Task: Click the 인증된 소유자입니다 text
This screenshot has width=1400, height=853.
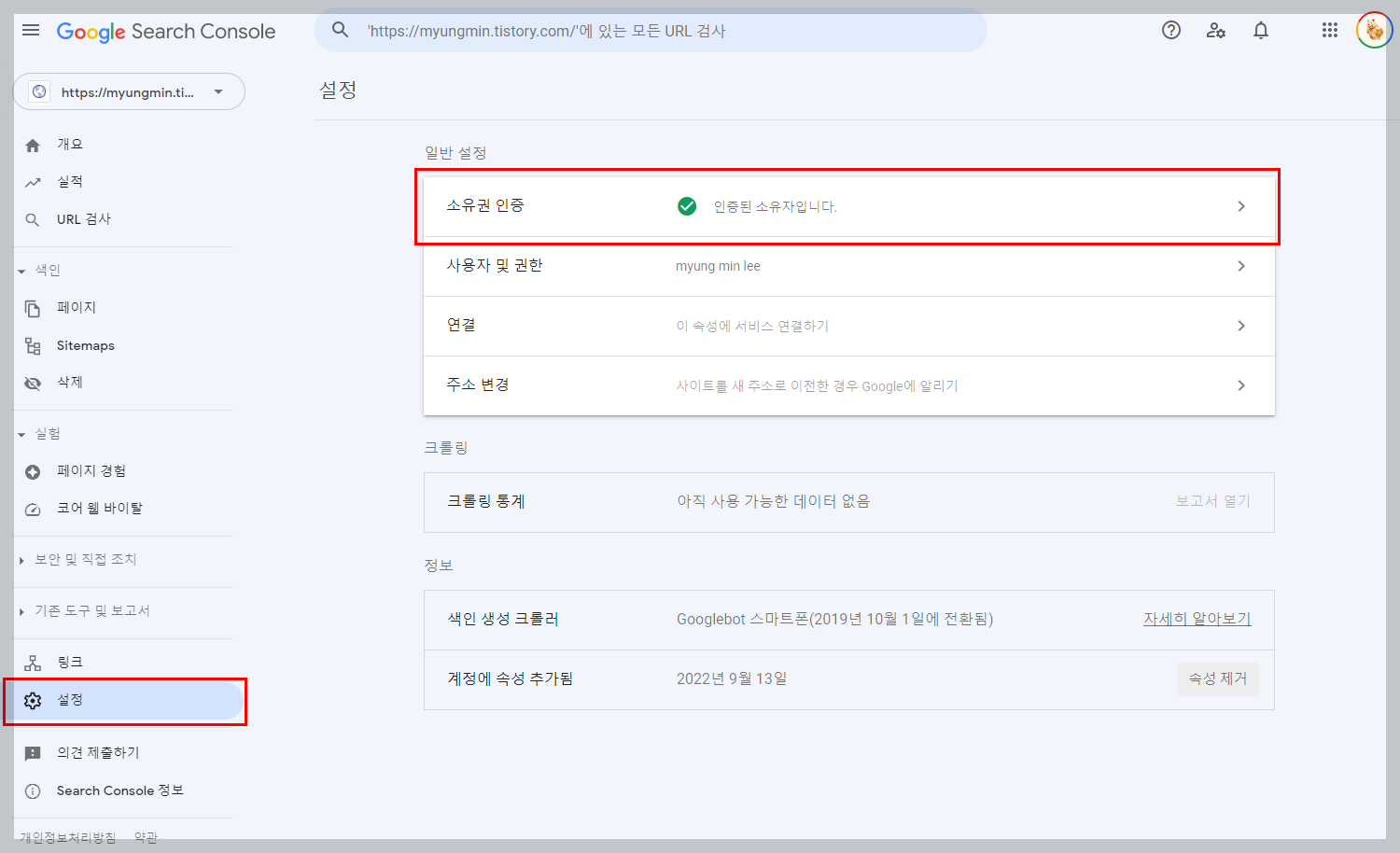Action: (x=775, y=206)
